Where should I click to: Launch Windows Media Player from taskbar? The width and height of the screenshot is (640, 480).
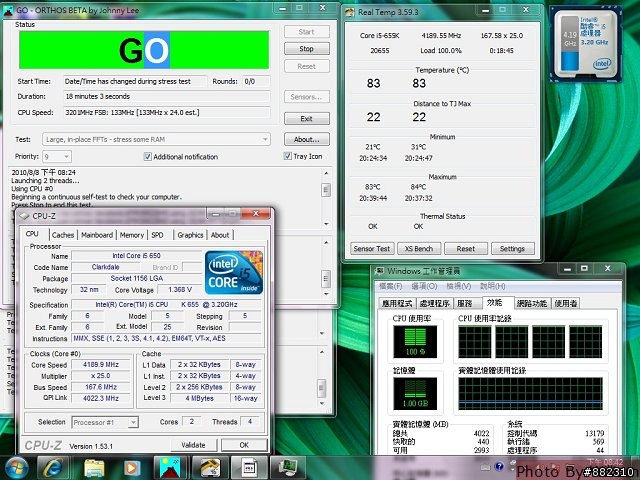tap(131, 468)
